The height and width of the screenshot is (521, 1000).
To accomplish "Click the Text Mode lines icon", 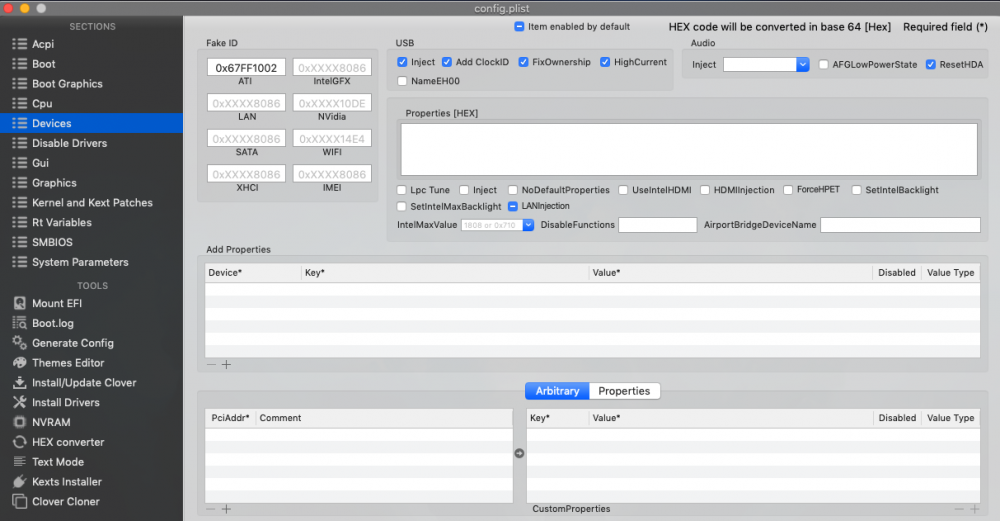I will 20,461.
